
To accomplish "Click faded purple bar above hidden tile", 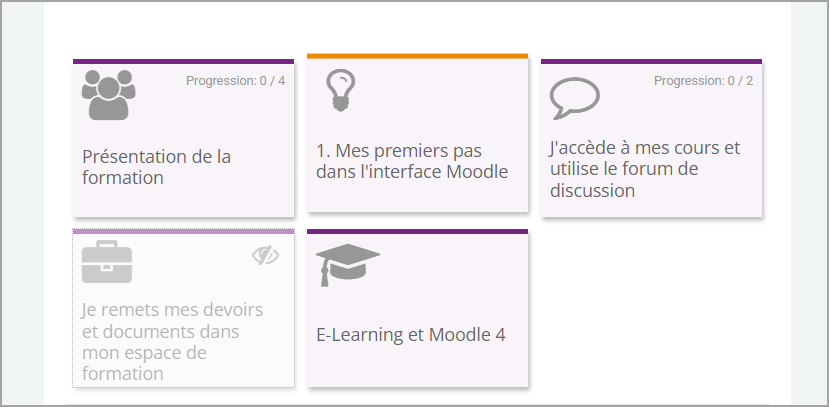I will pyautogui.click(x=183, y=232).
